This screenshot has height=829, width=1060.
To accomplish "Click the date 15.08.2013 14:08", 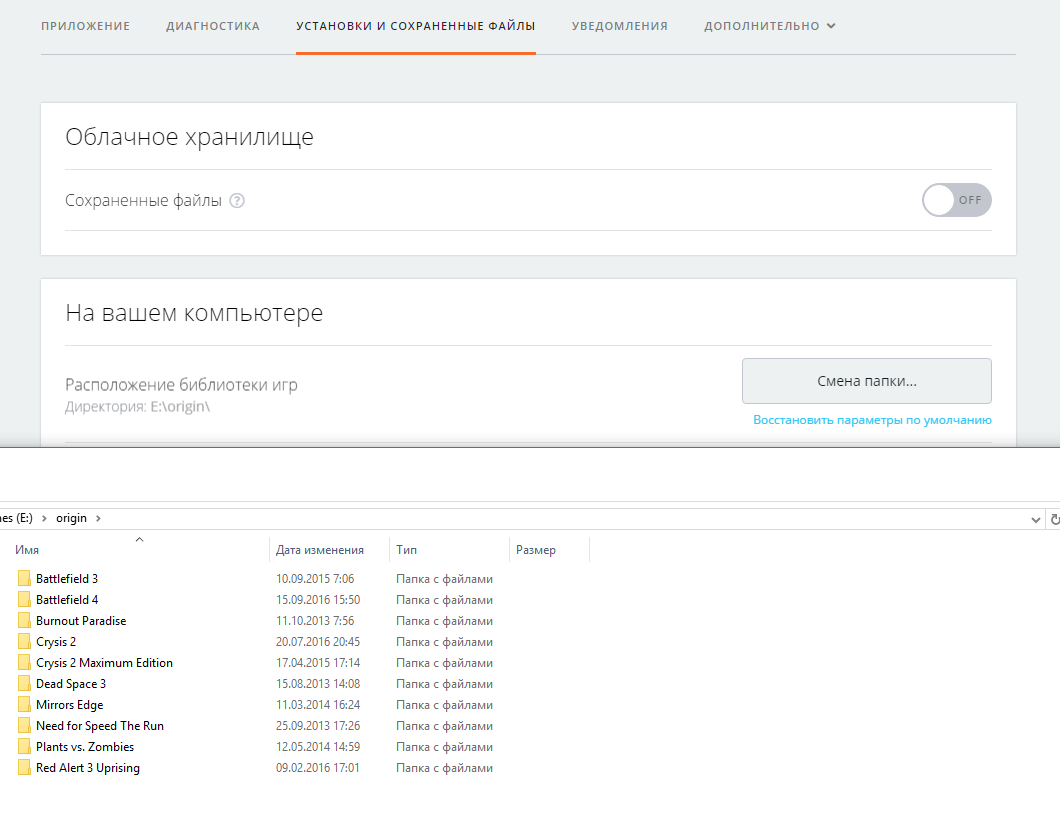I will pos(318,684).
